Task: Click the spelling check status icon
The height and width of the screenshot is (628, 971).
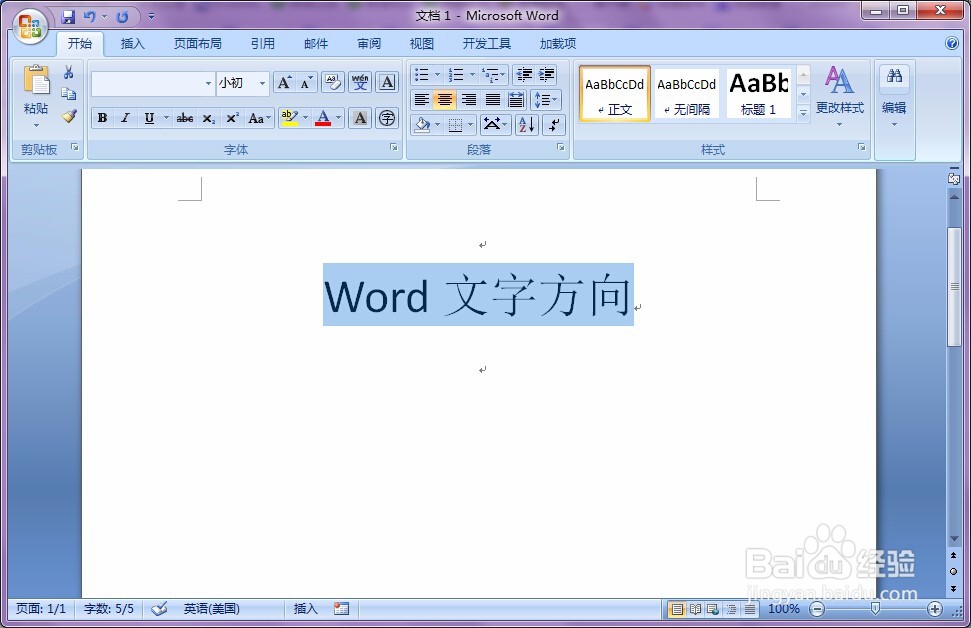Action: pyautogui.click(x=159, y=609)
